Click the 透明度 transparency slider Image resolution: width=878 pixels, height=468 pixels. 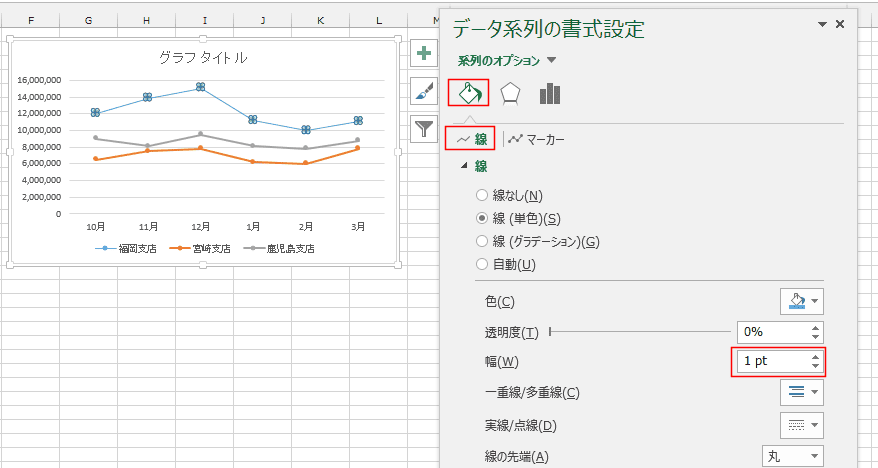tap(640, 332)
